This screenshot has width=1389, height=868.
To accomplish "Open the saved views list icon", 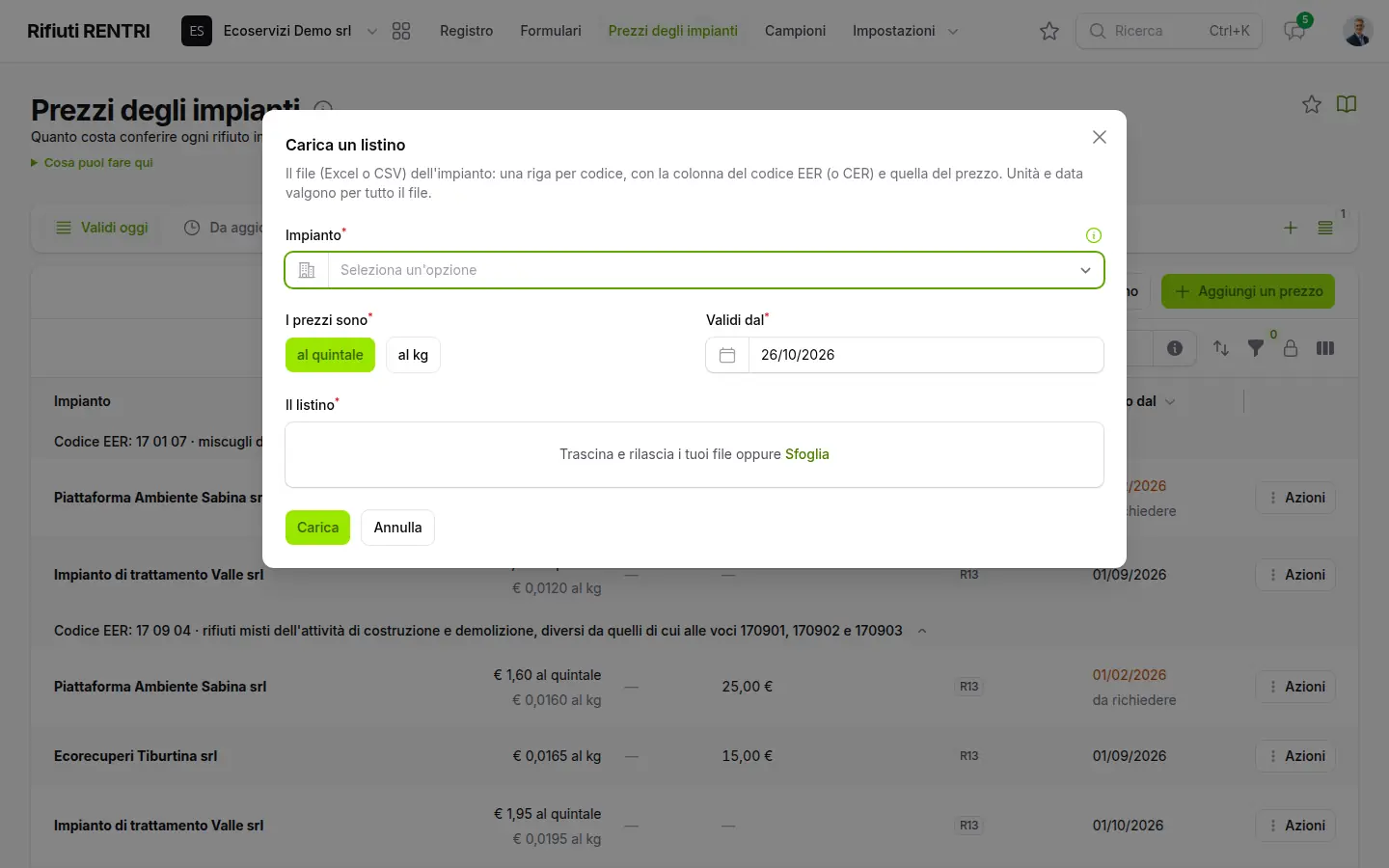I will 1325,228.
